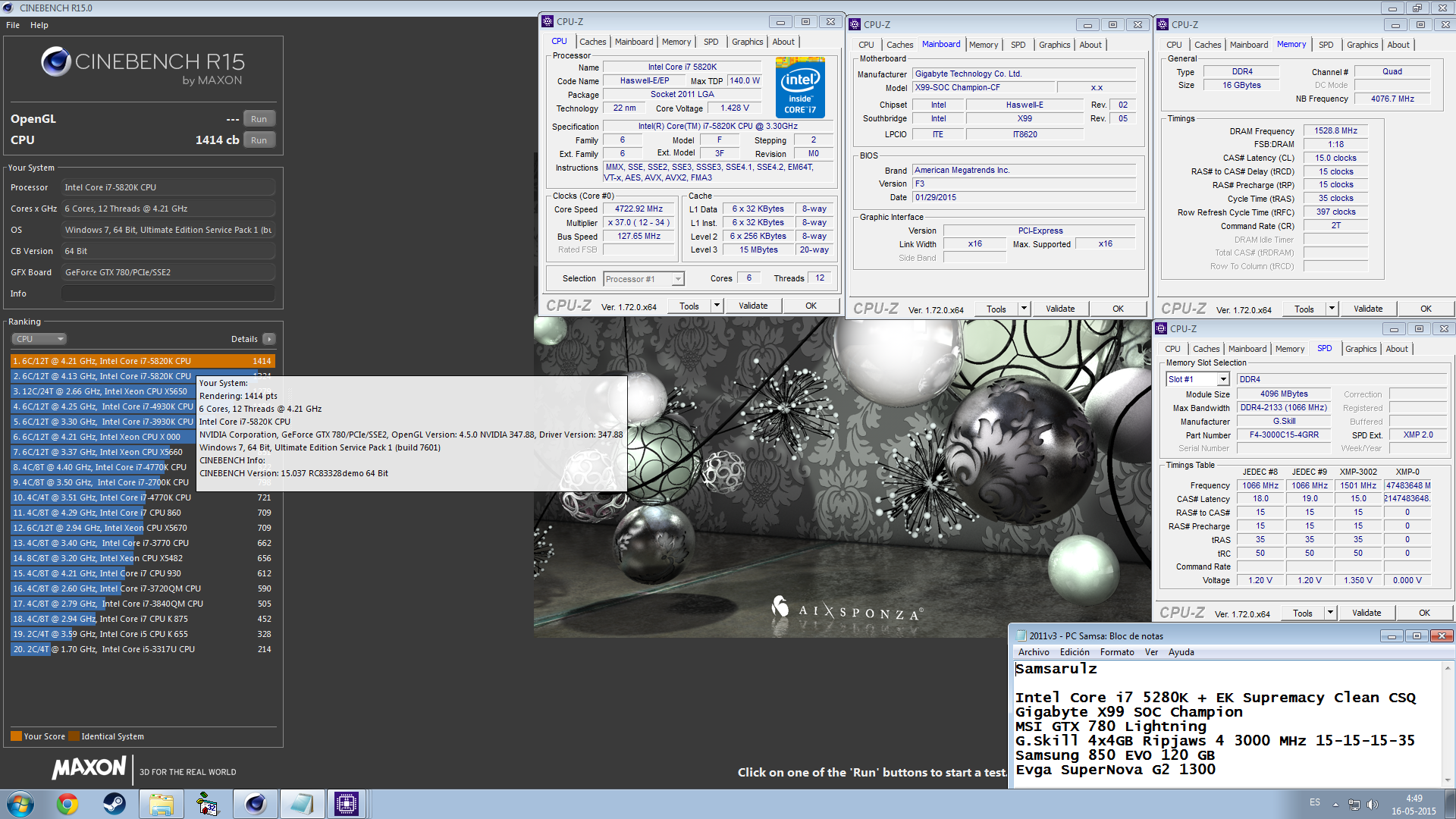The width and height of the screenshot is (1456, 819).
Task: Click the Cinebench icon in the title bar
Action: tap(8, 8)
